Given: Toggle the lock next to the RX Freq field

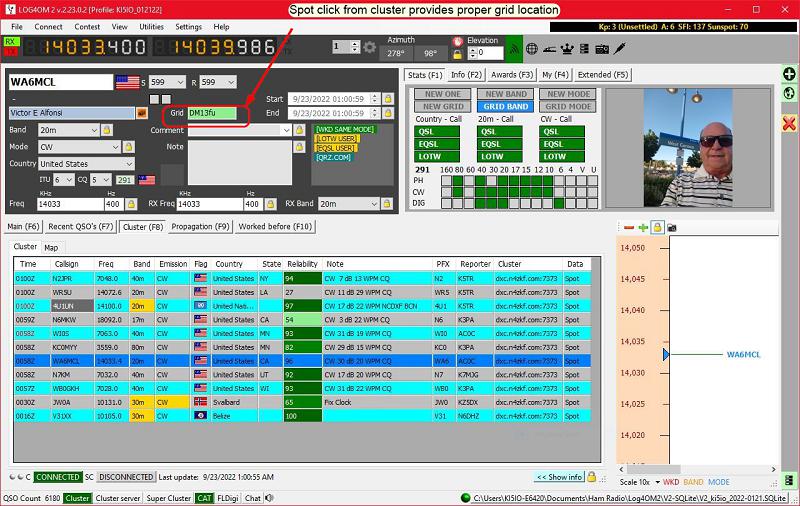Looking at the screenshot, I should point(270,204).
